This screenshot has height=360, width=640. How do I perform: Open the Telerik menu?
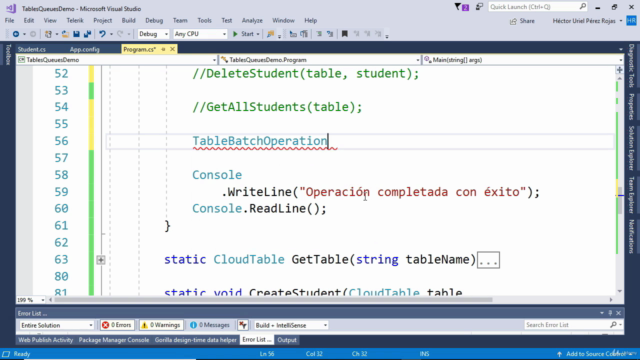click(x=75, y=20)
